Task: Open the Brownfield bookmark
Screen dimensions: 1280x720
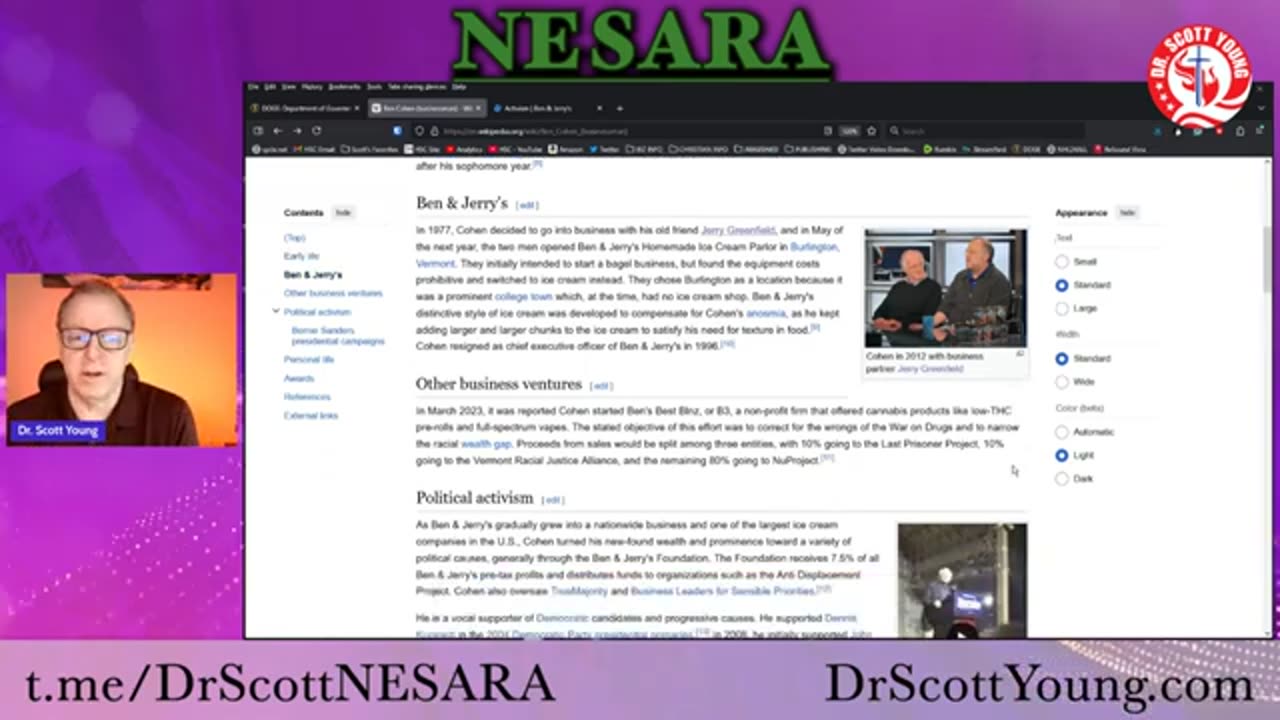Action: click(x=985, y=149)
